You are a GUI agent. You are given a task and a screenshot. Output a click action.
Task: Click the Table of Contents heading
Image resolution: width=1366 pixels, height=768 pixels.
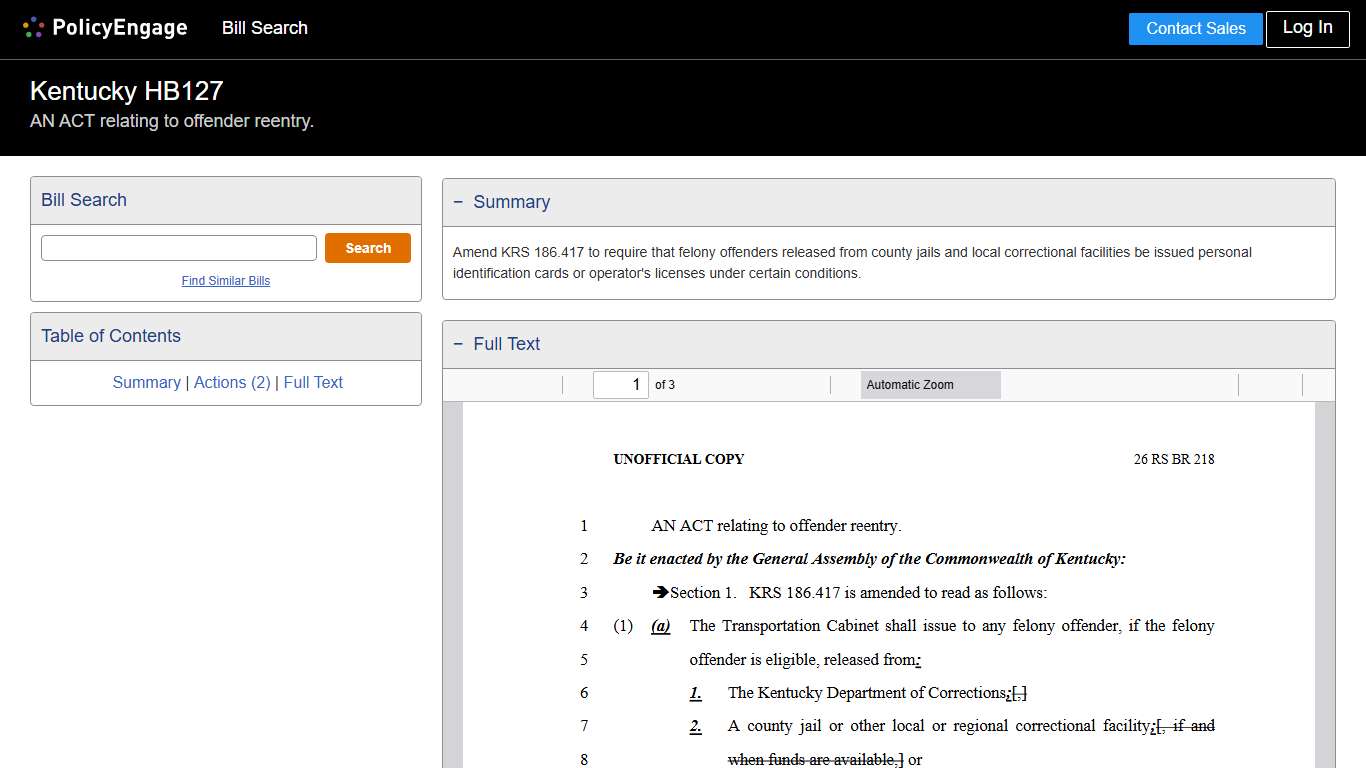coord(111,336)
